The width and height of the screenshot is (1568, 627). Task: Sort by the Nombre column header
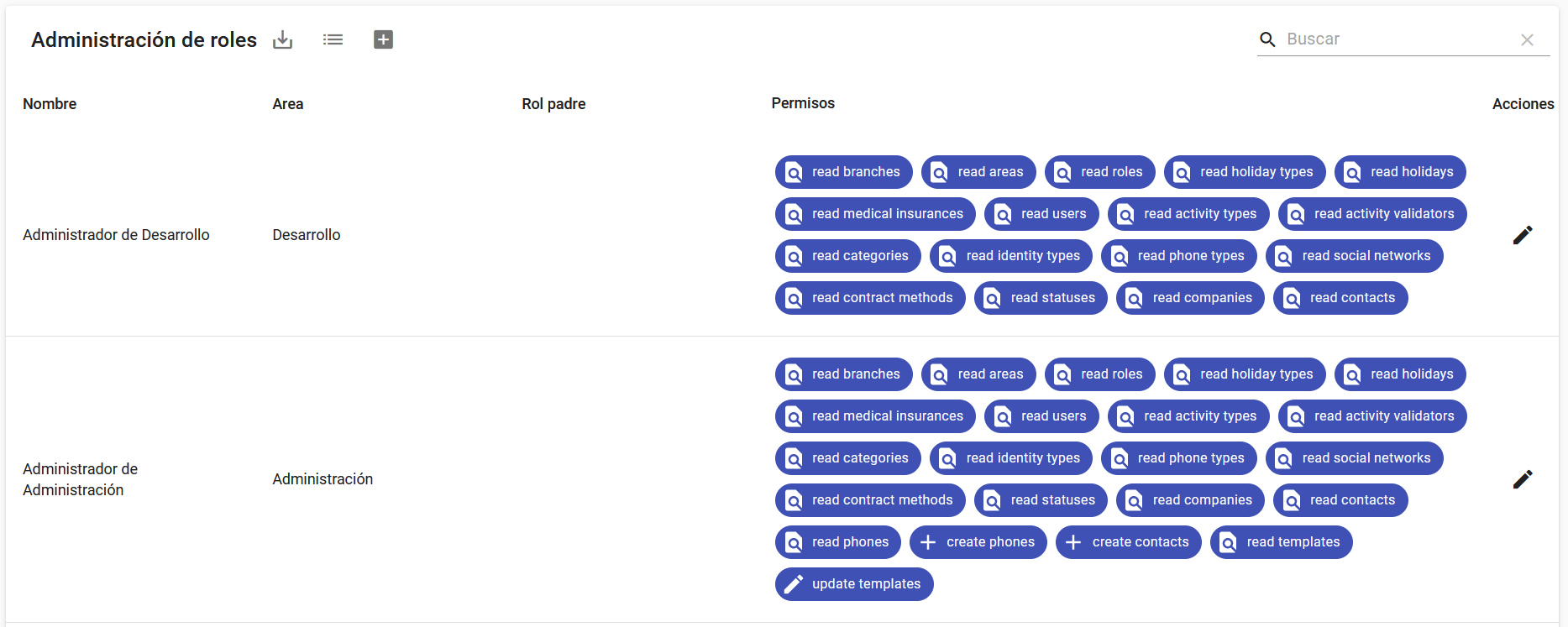click(50, 104)
